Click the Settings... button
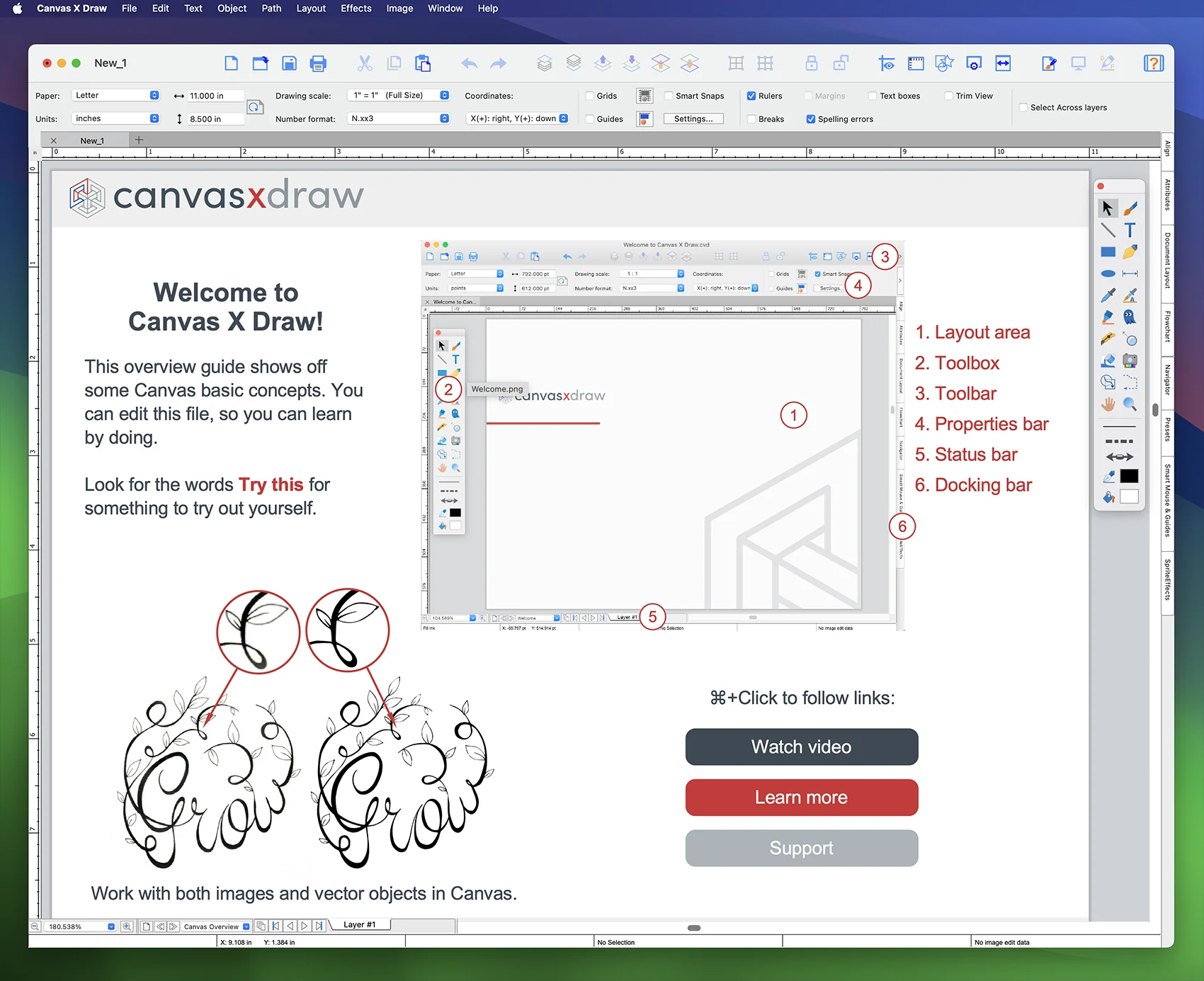Image resolution: width=1204 pixels, height=981 pixels. coord(693,119)
